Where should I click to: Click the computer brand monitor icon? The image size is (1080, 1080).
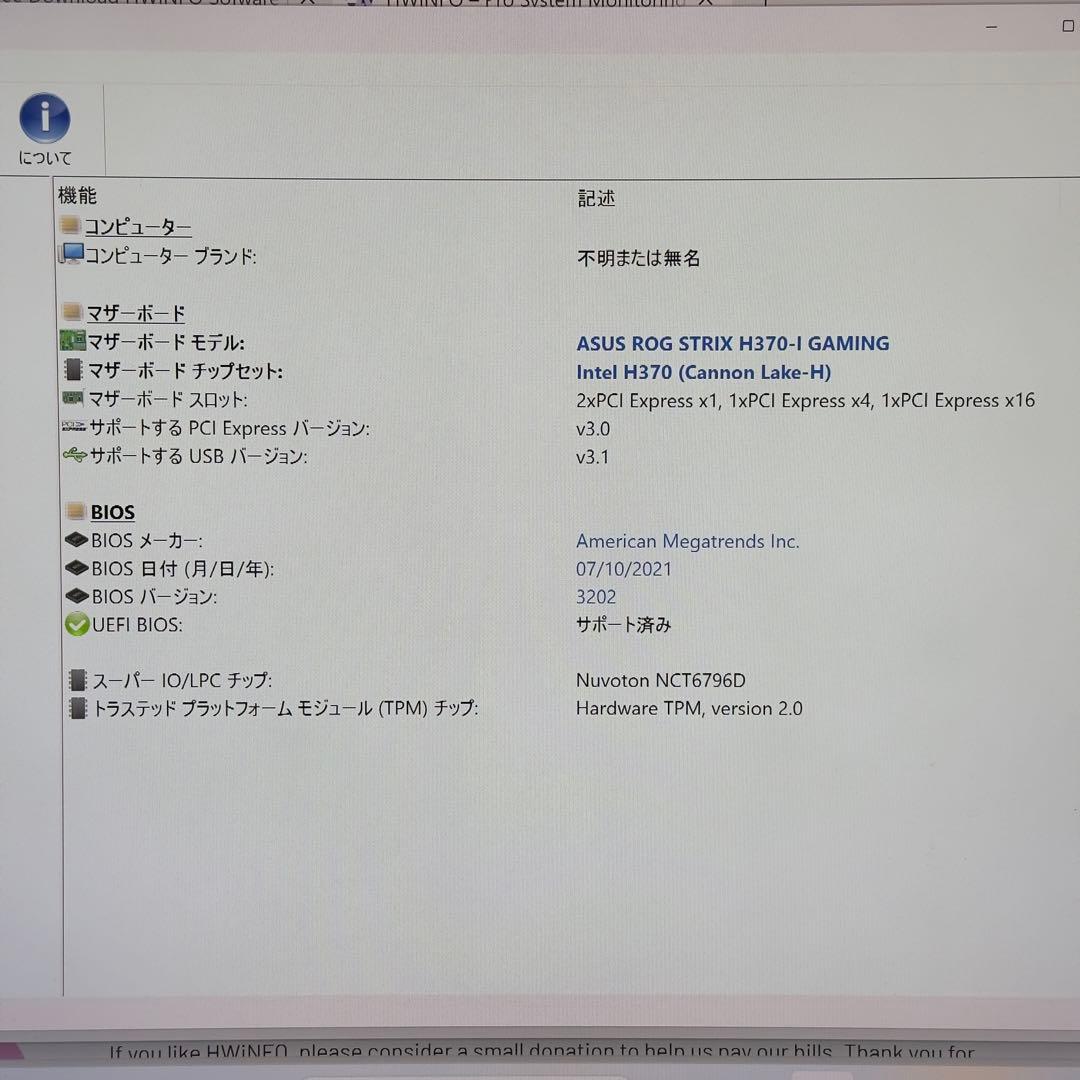click(70, 253)
